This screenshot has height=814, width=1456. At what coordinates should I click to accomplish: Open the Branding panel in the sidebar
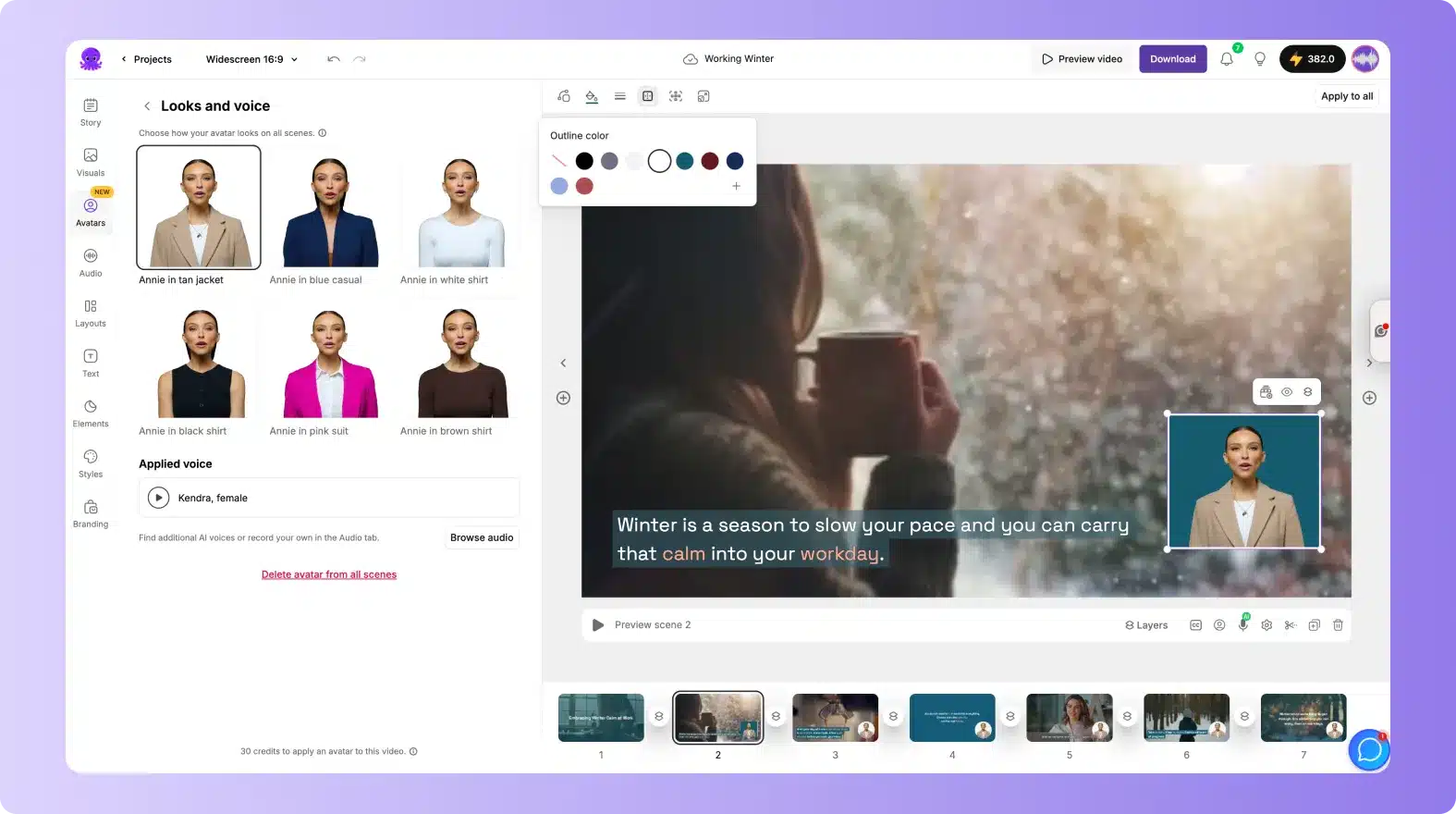click(91, 513)
